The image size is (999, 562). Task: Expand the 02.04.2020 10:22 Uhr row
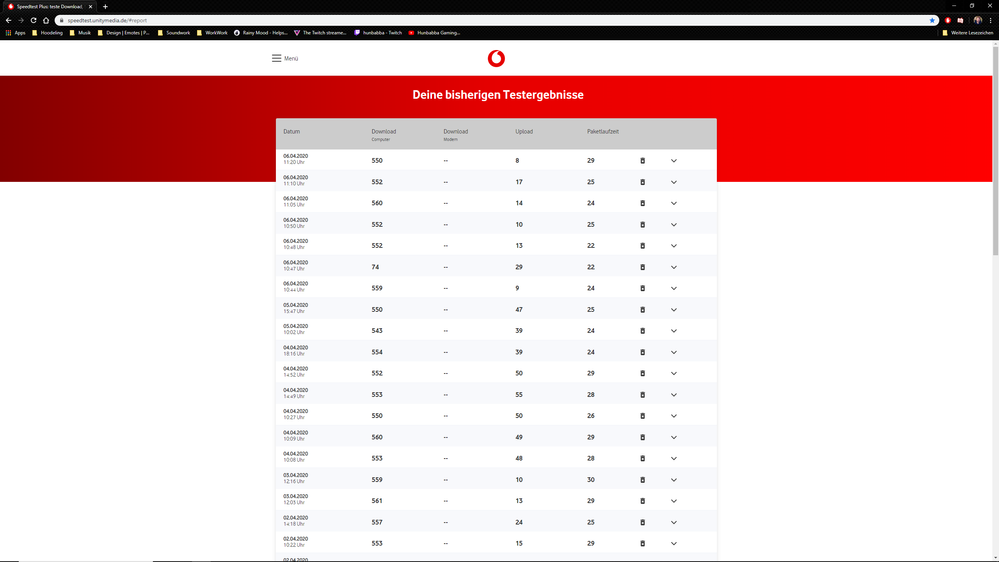pyautogui.click(x=673, y=544)
